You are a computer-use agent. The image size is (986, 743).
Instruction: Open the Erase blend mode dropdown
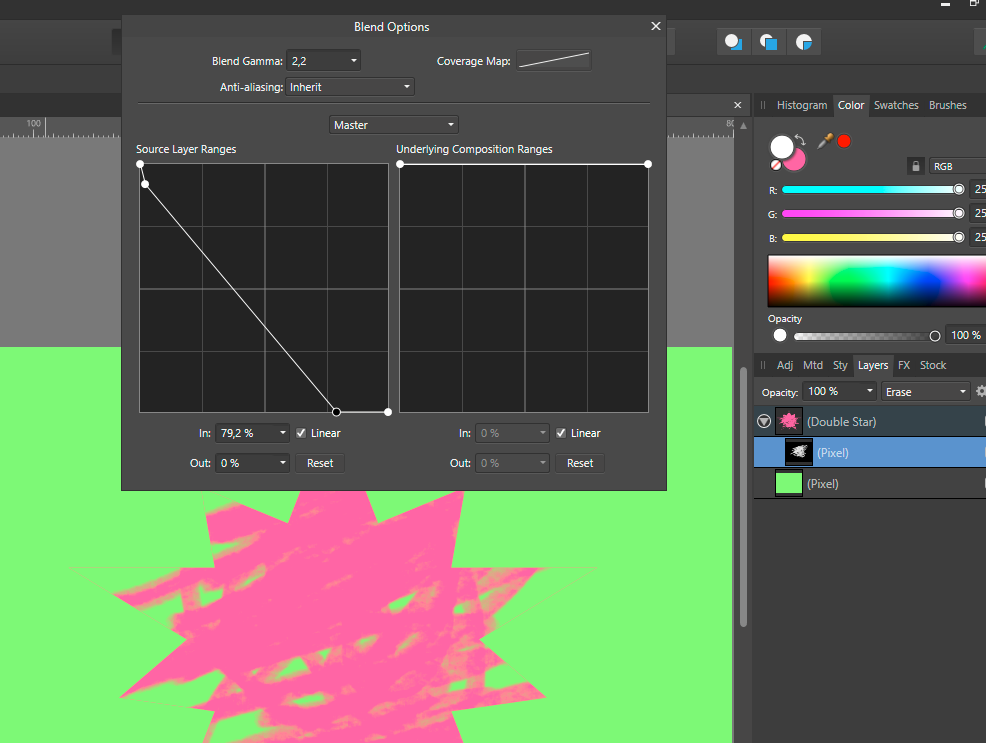(x=926, y=392)
